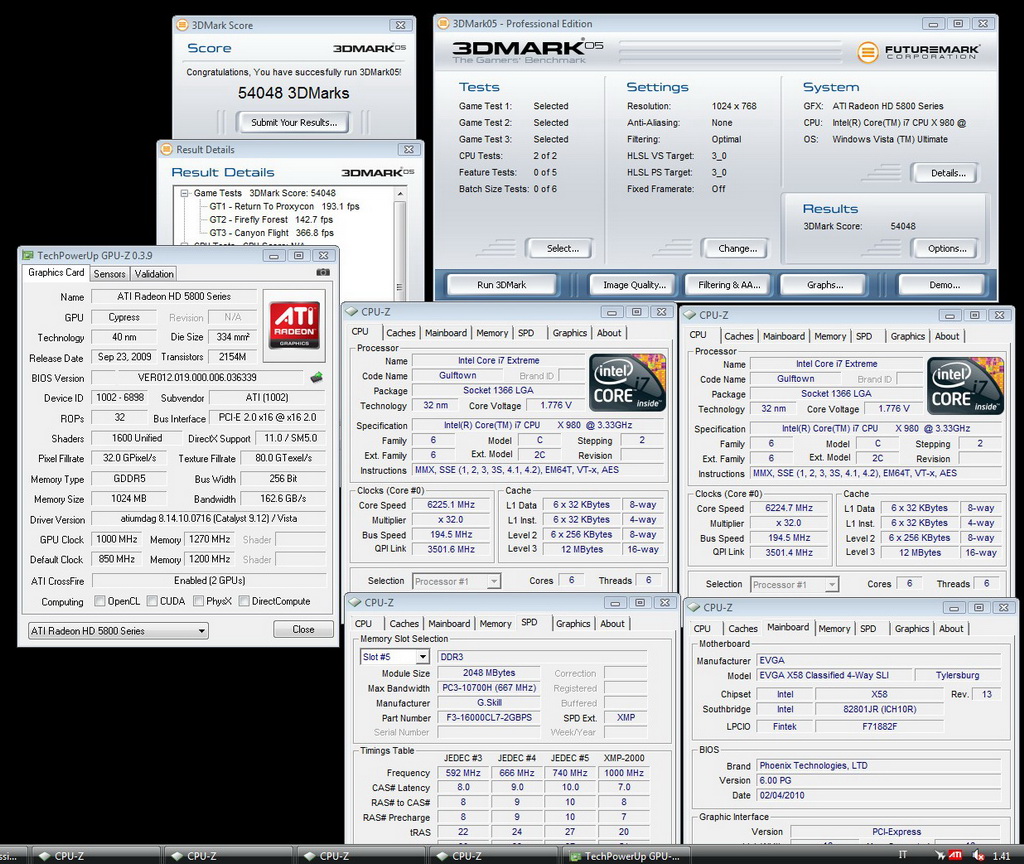Click the Core Speed 6225.1 MHz value

click(x=451, y=504)
